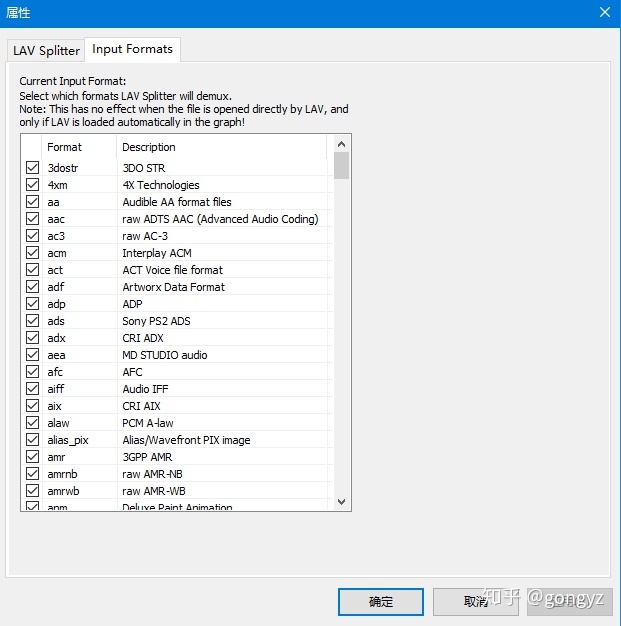This screenshot has width=621, height=626.
Task: Click the 确定 confirm button
Action: (x=381, y=601)
